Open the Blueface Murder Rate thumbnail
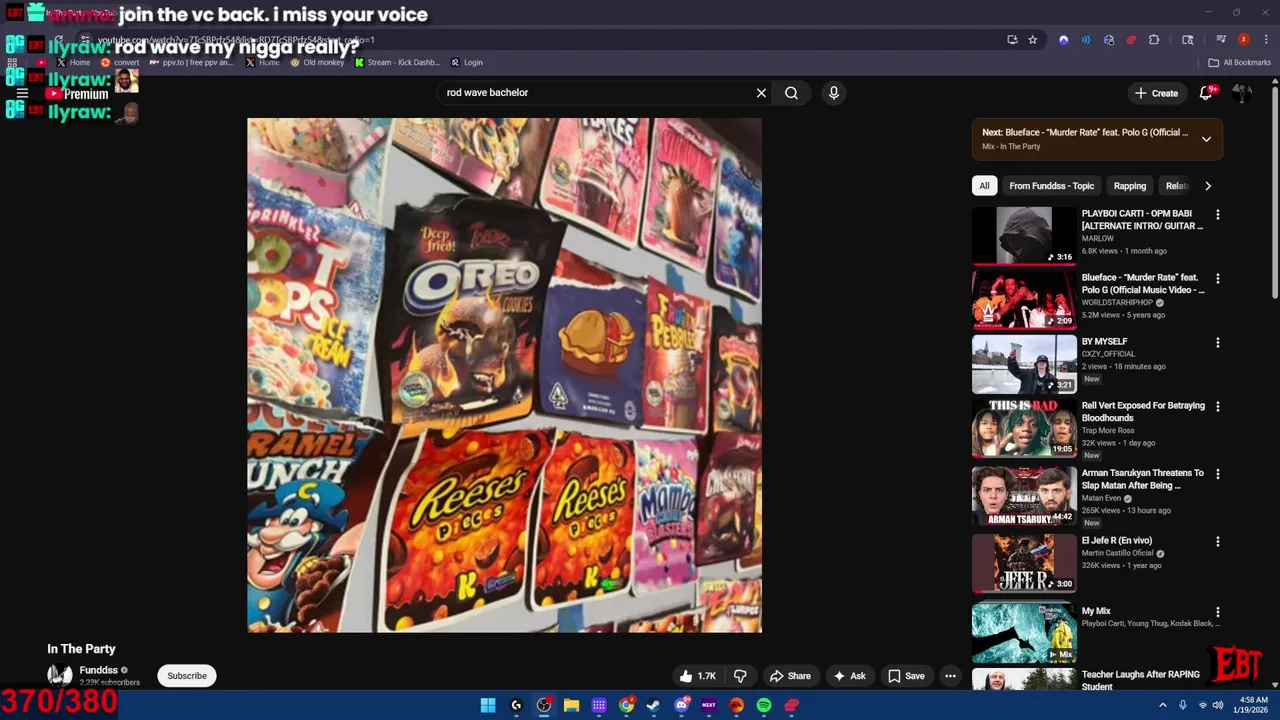 point(1024,300)
